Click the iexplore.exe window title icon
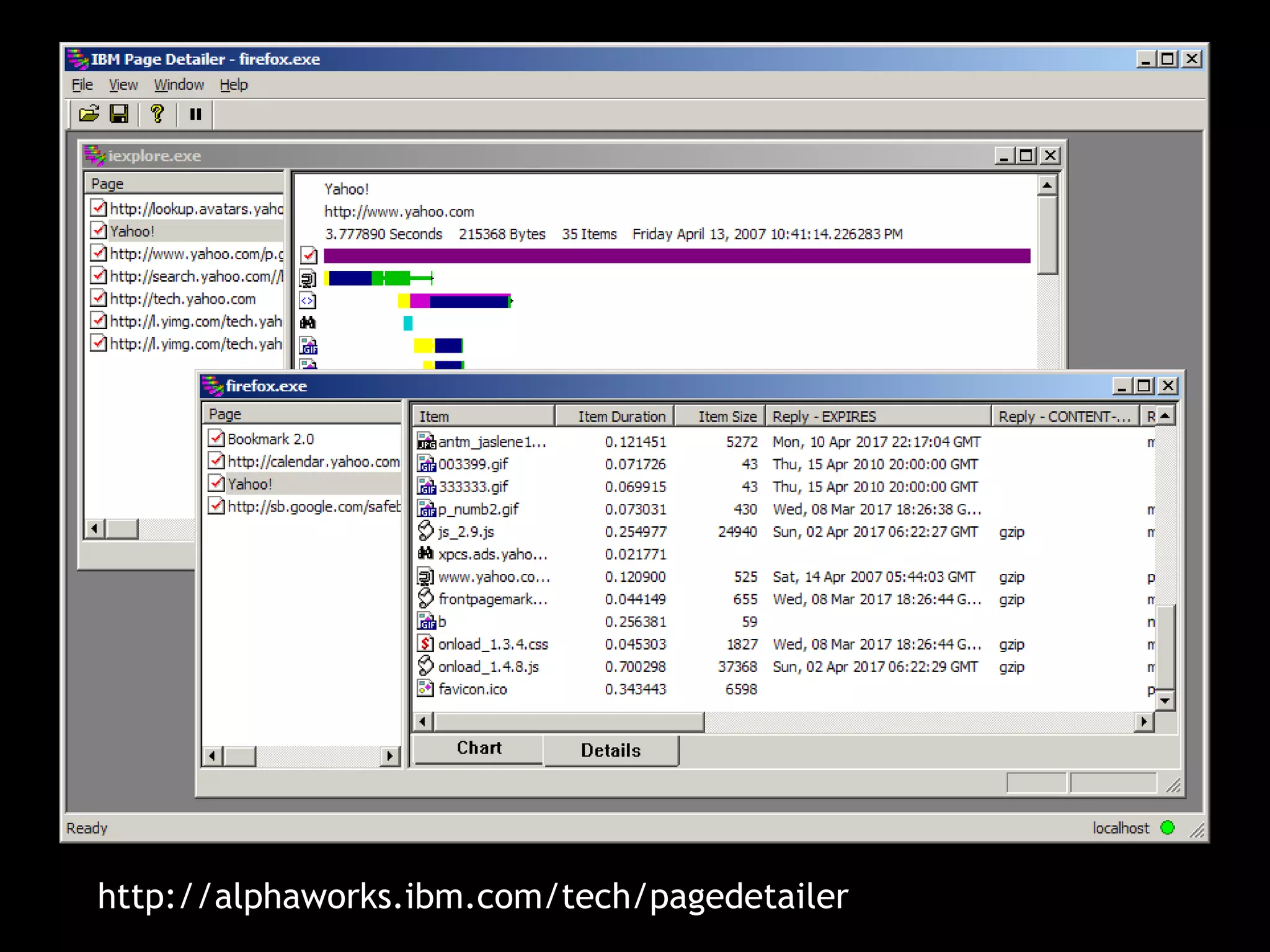This screenshot has height=952, width=1270. pos(95,156)
